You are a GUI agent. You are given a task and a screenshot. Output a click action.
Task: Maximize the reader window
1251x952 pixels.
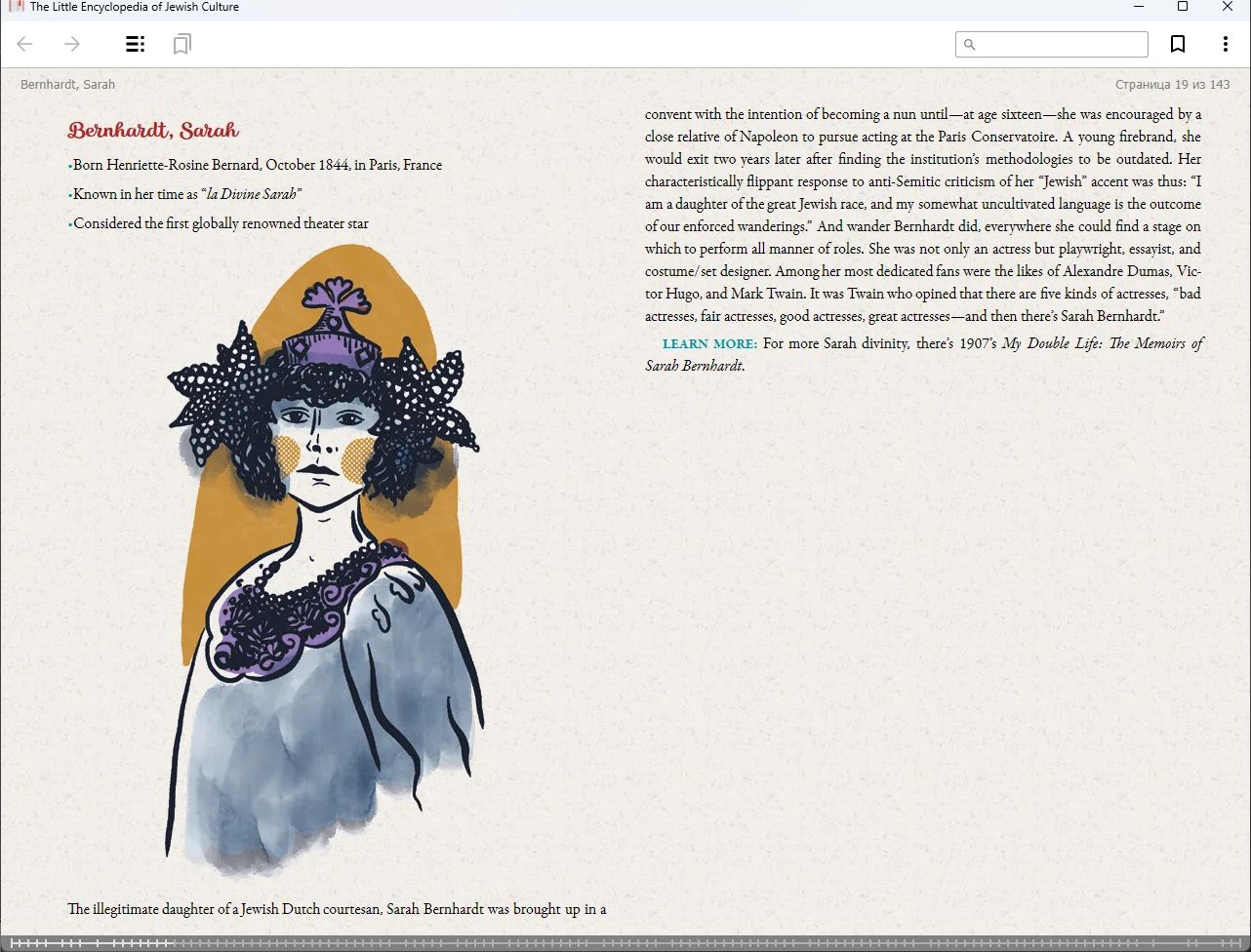(x=1183, y=7)
